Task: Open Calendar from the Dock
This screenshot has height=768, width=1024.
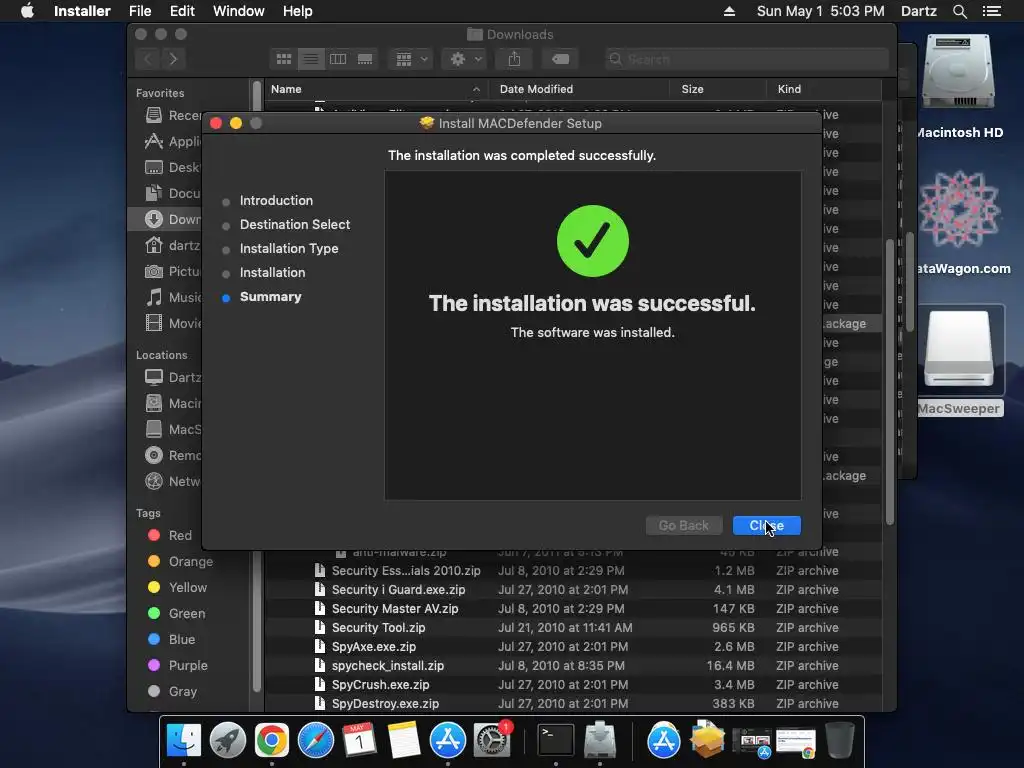Action: (359, 740)
